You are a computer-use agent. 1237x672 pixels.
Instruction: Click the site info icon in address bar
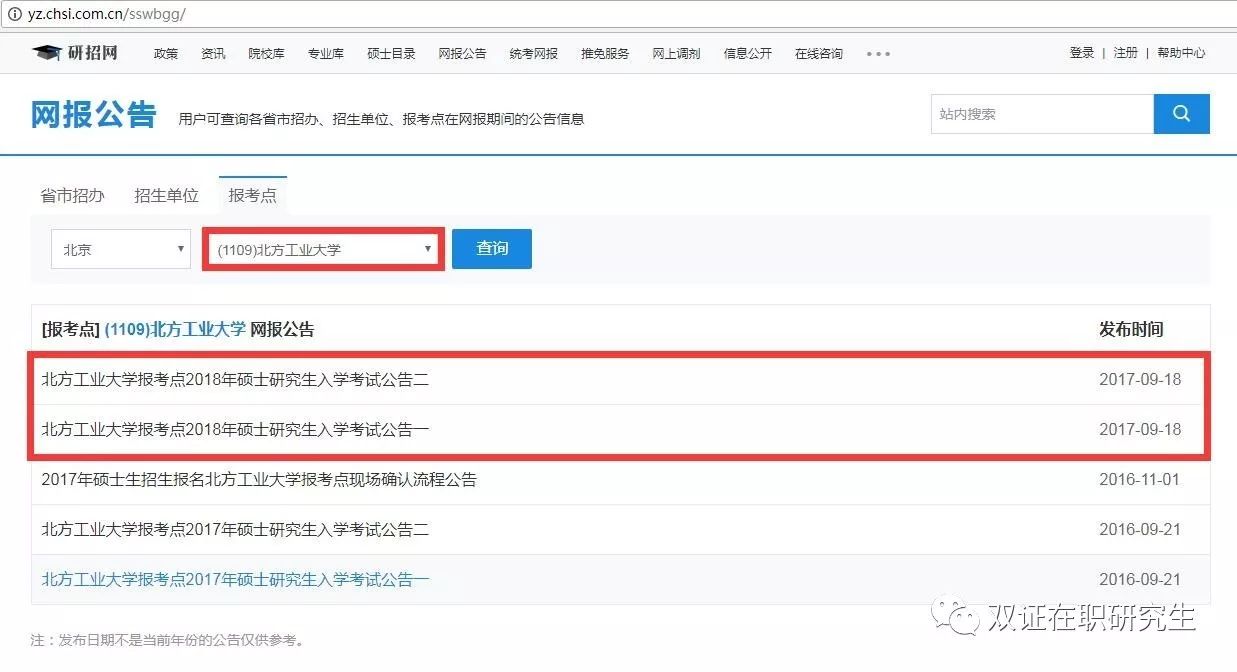14,15
